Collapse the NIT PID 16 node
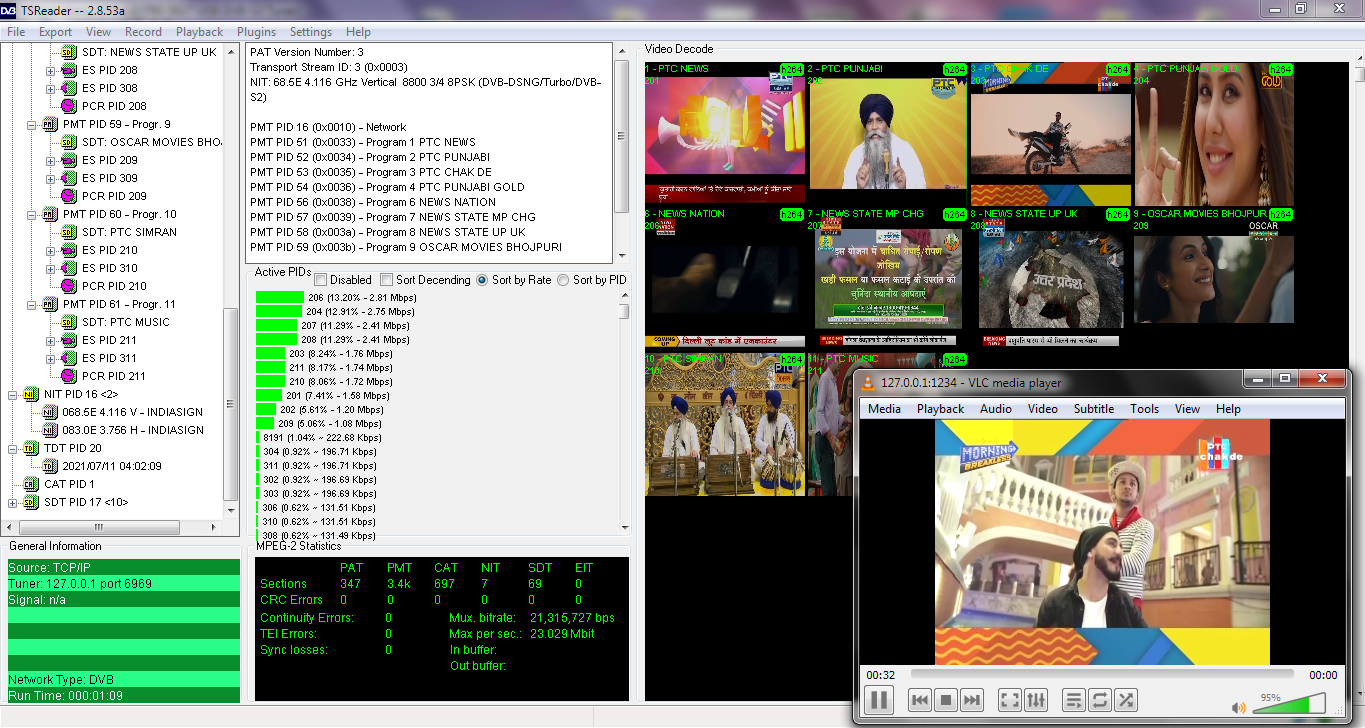Screen dimensions: 1365x728 click(x=13, y=394)
